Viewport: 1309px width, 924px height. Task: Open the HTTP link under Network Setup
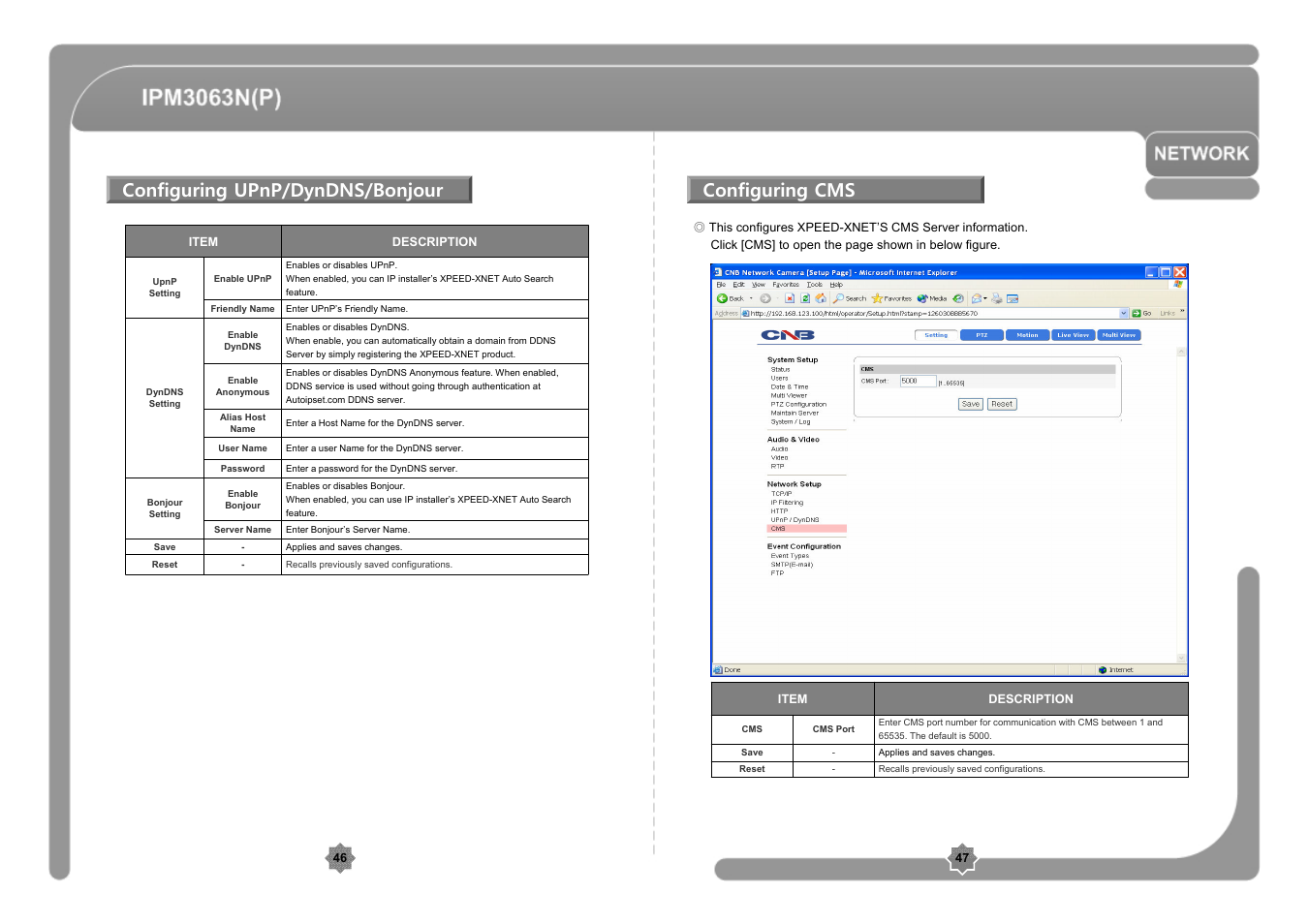point(779,511)
